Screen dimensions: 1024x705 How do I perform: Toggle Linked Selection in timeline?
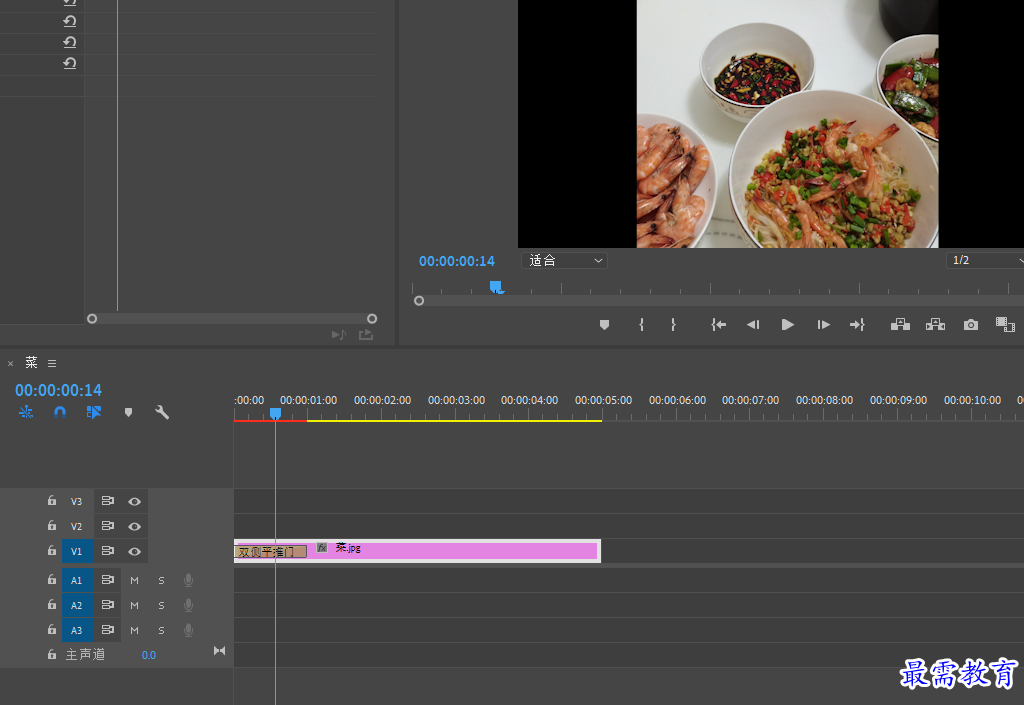click(x=93, y=412)
